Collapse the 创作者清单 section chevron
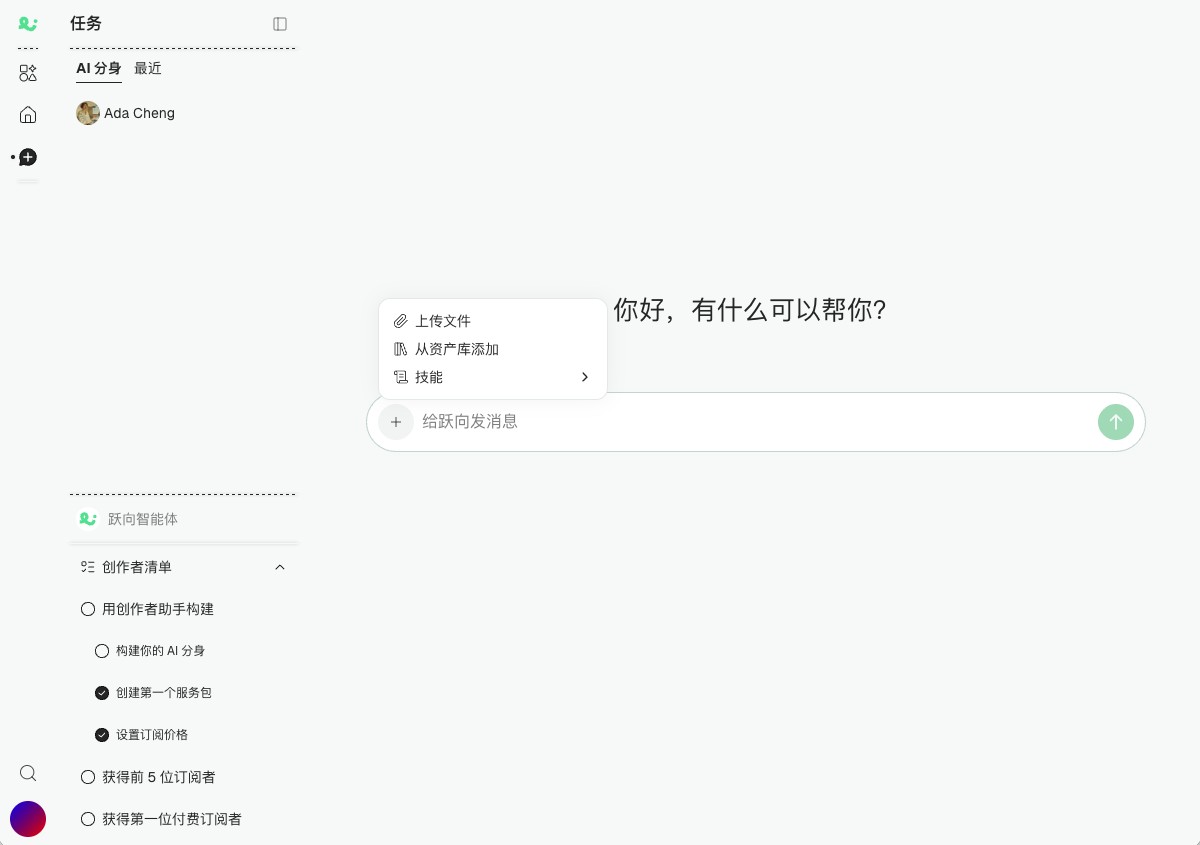Image resolution: width=1200 pixels, height=845 pixels. (x=280, y=567)
